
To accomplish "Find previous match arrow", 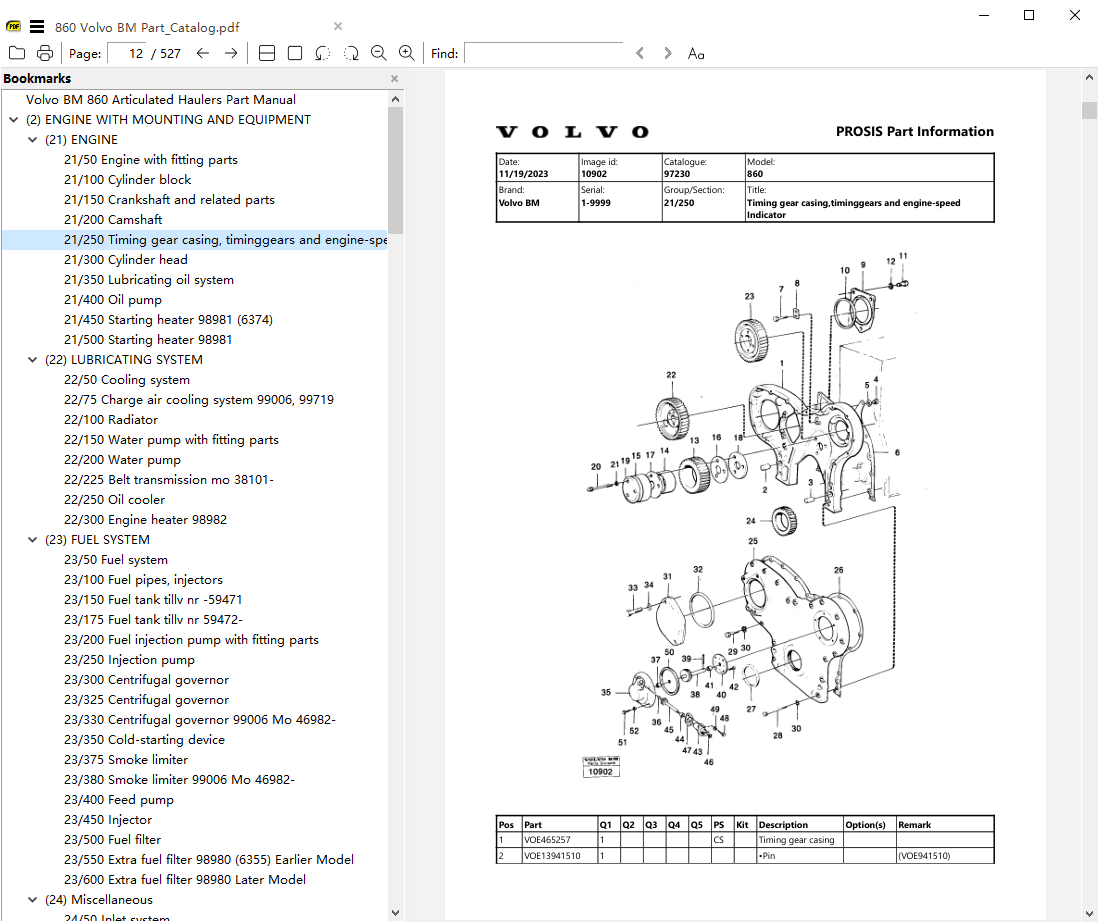I will (640, 53).
